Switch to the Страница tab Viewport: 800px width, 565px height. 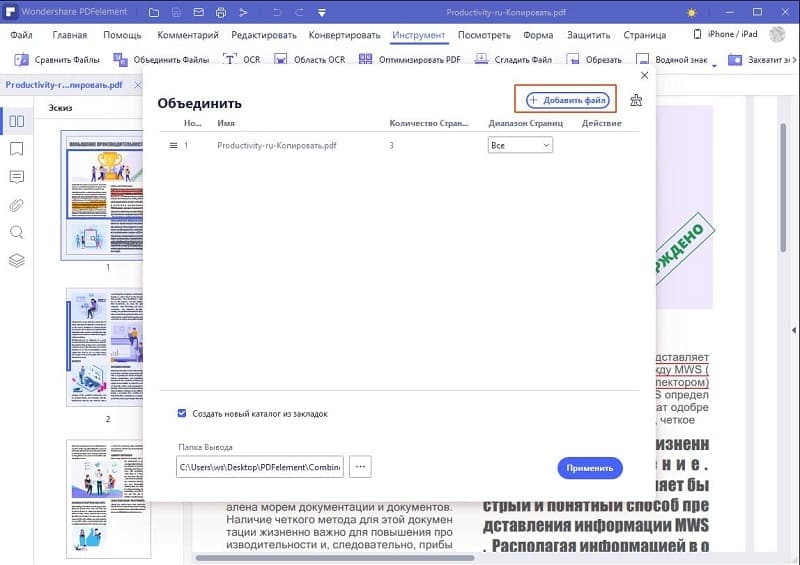click(644, 35)
